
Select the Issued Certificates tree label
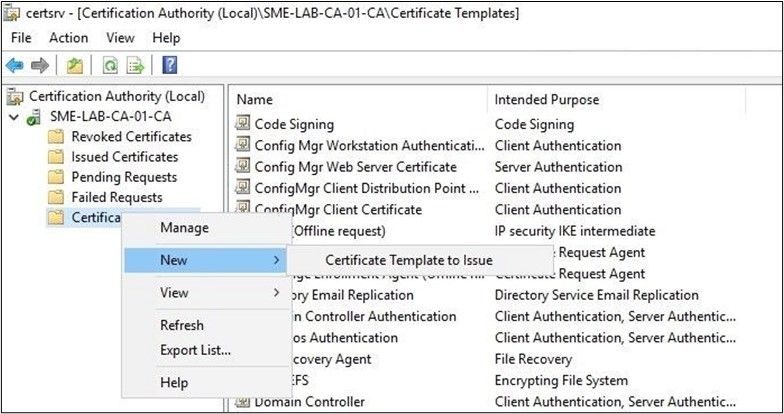[x=124, y=157]
